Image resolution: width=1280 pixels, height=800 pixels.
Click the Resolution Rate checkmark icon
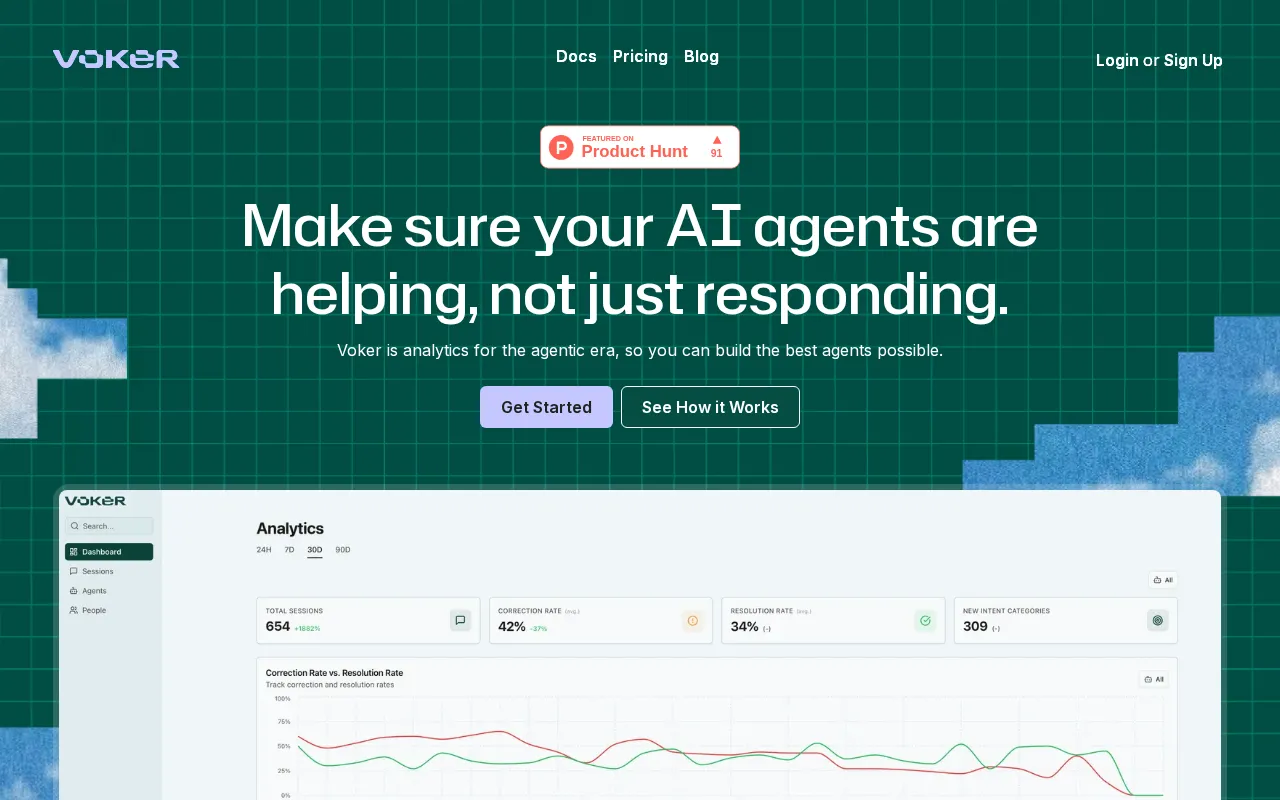coord(925,621)
